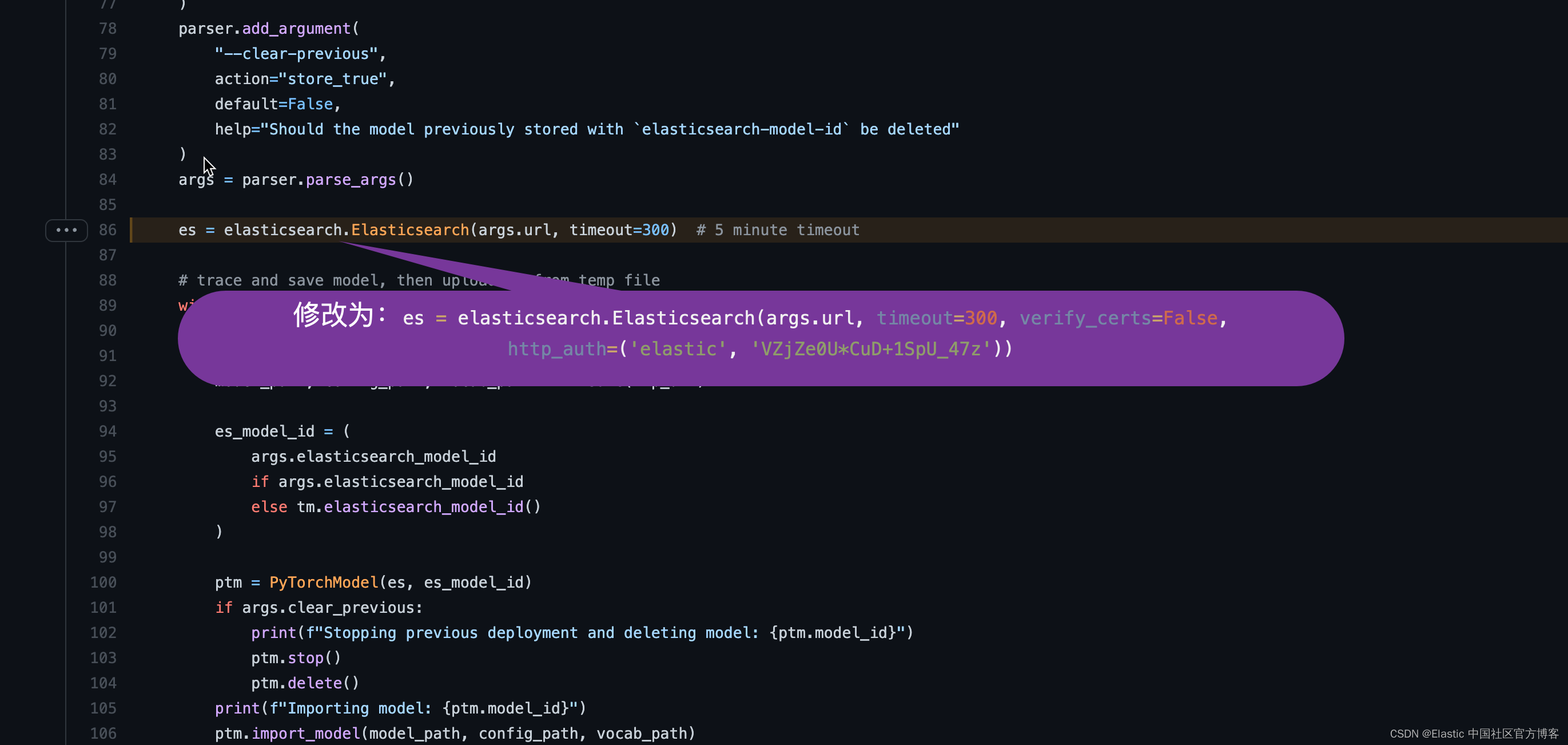1568x745 pixels.
Task: Open the line 86 ellipsis actions menu
Action: [x=66, y=230]
